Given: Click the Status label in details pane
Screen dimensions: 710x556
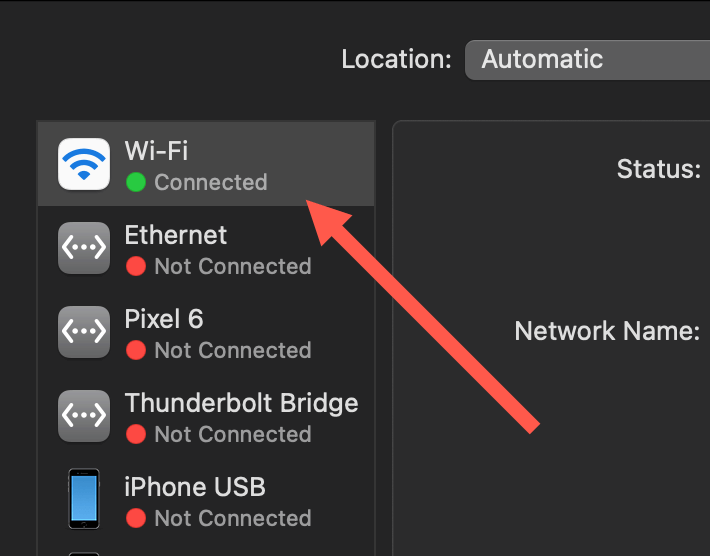Looking at the screenshot, I should [659, 169].
